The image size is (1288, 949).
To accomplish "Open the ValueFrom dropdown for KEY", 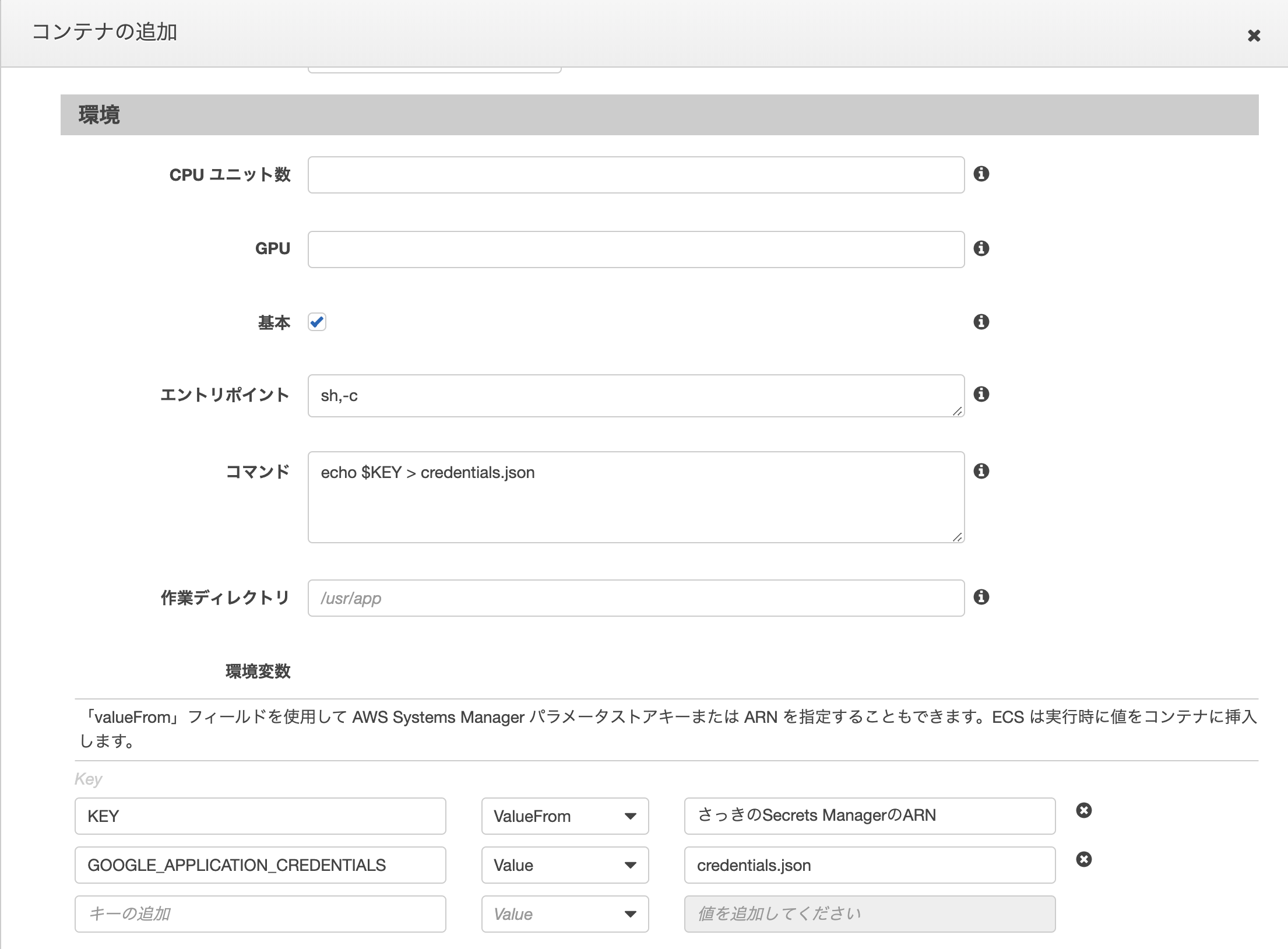I will [565, 816].
